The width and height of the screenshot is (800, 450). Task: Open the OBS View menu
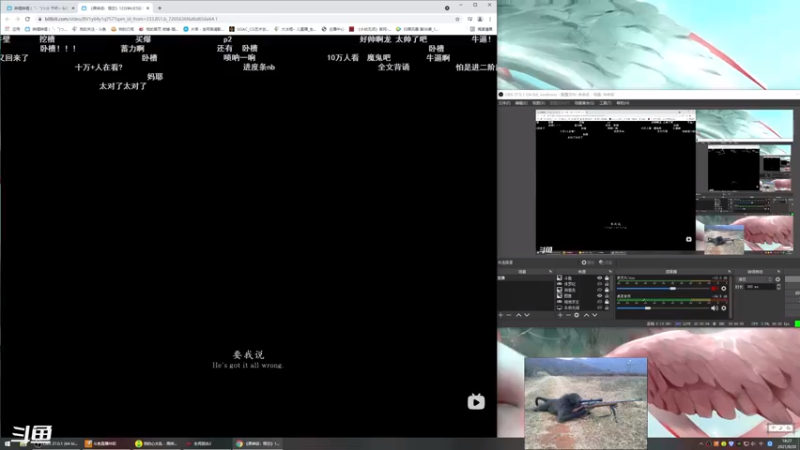tap(539, 103)
